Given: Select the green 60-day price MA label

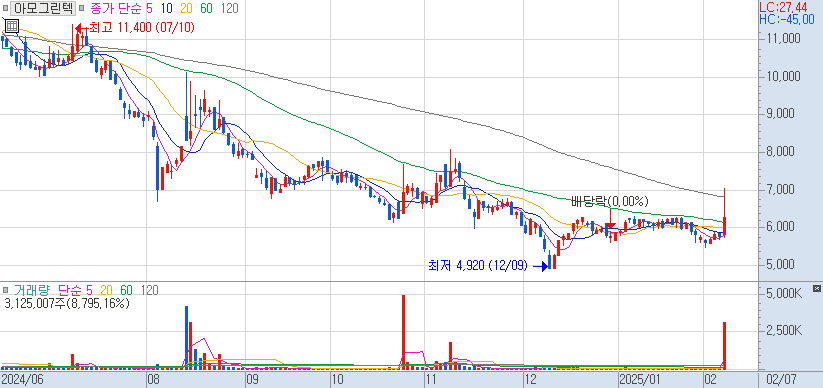Looking at the screenshot, I should [207, 8].
